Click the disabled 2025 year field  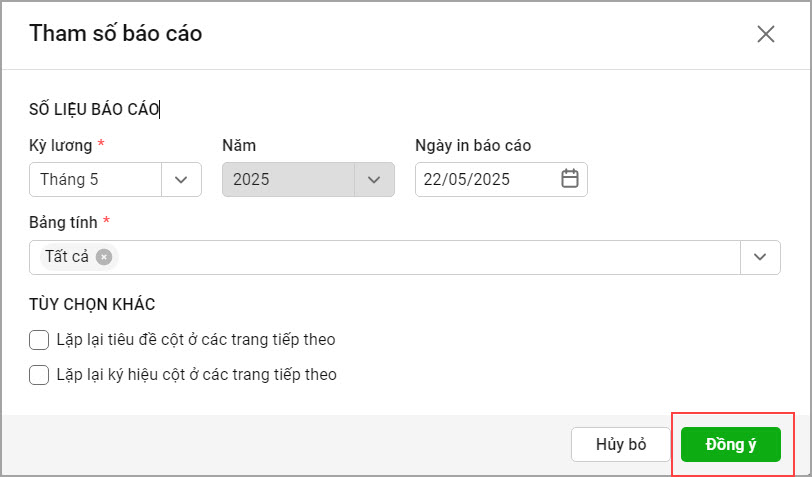coord(288,180)
